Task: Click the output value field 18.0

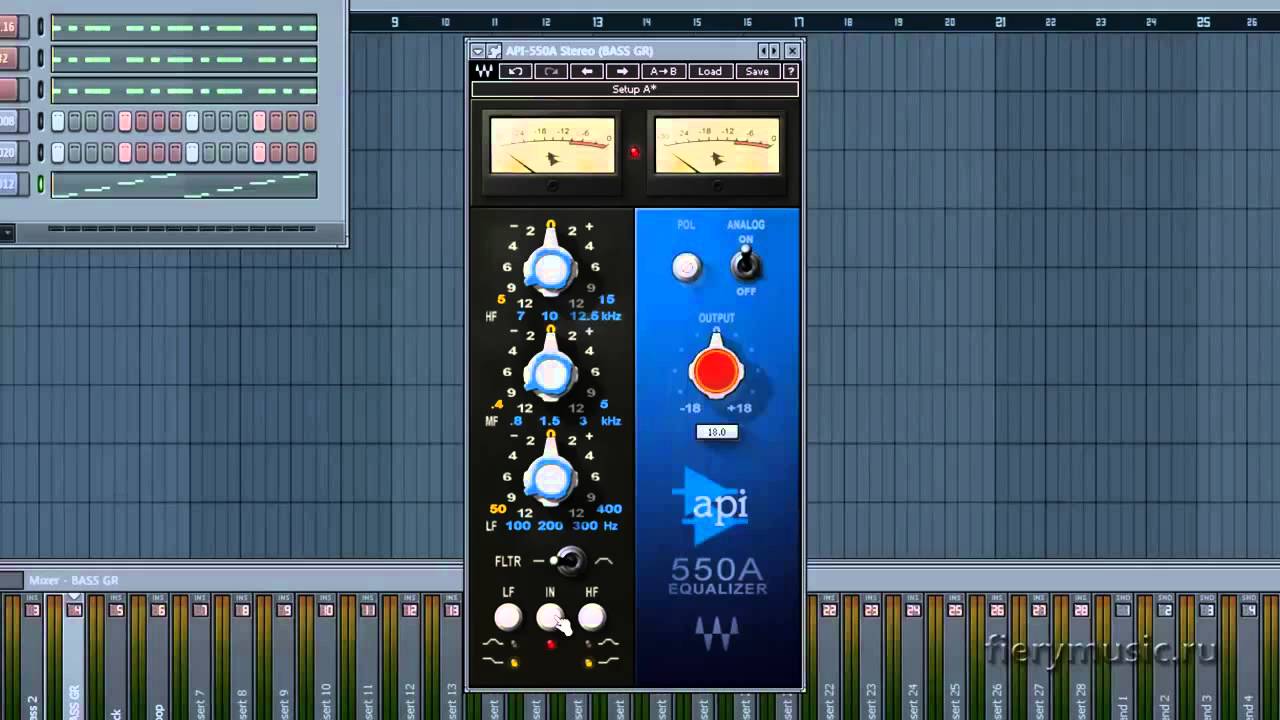Action: (717, 432)
